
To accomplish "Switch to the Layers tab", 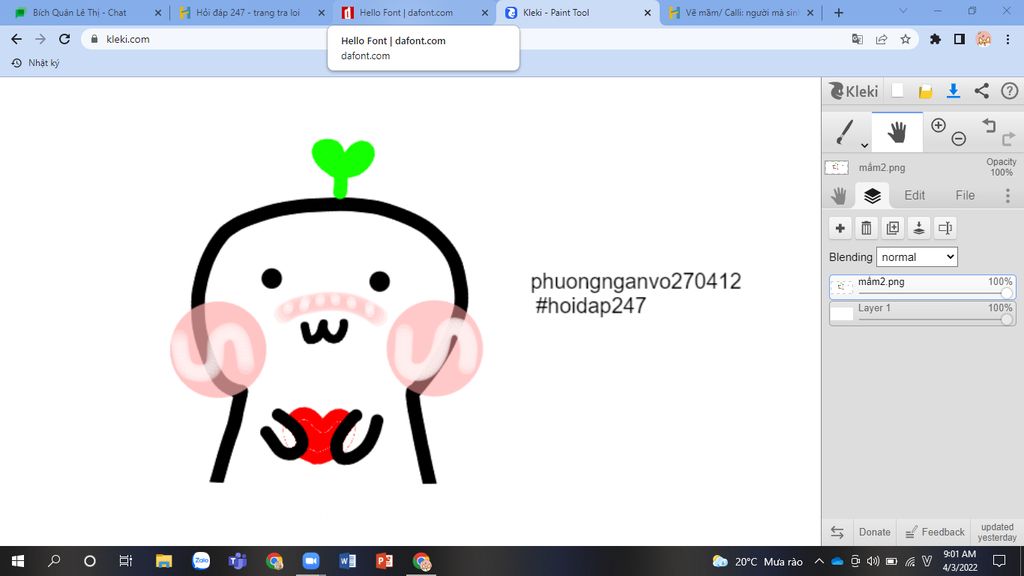I will 872,195.
